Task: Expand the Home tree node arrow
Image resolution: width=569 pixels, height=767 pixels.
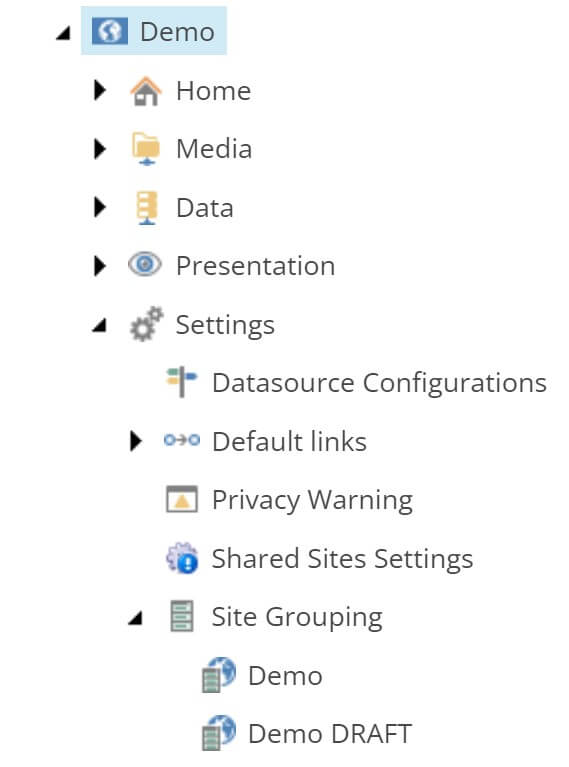Action: click(100, 90)
